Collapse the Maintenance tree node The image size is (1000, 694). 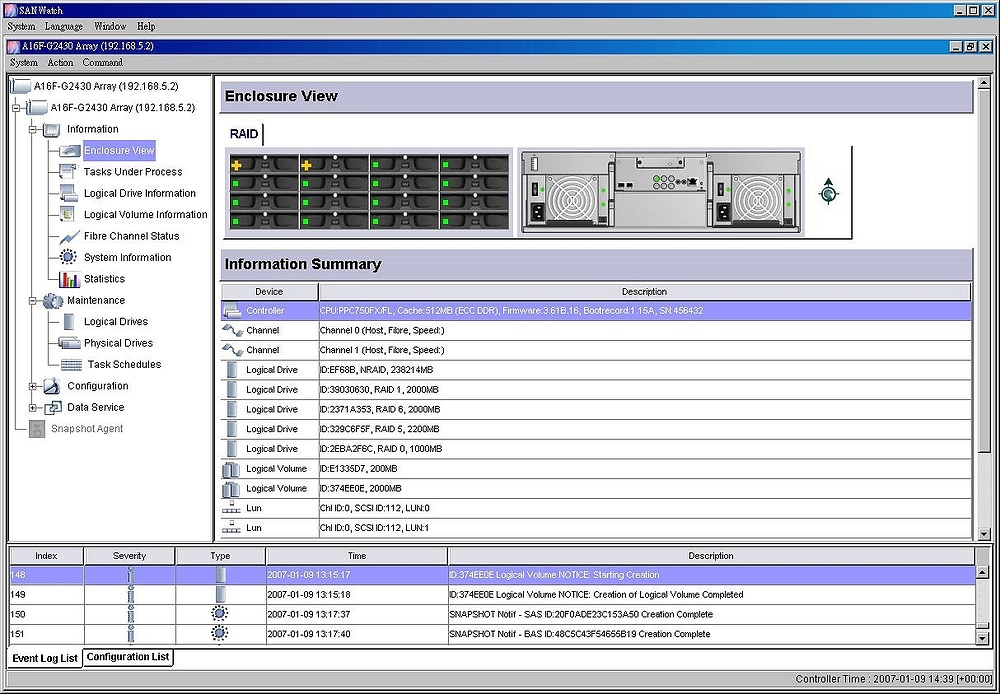32,300
